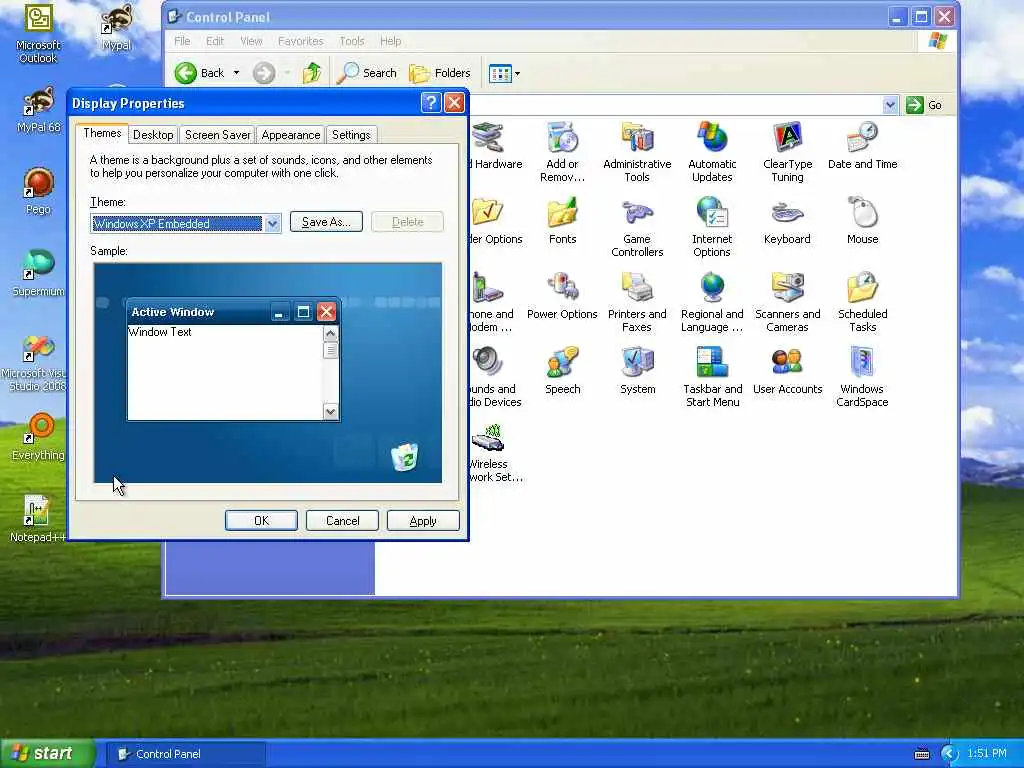Switch to the Desktop tab
This screenshot has width=1024, height=768.
153,135
